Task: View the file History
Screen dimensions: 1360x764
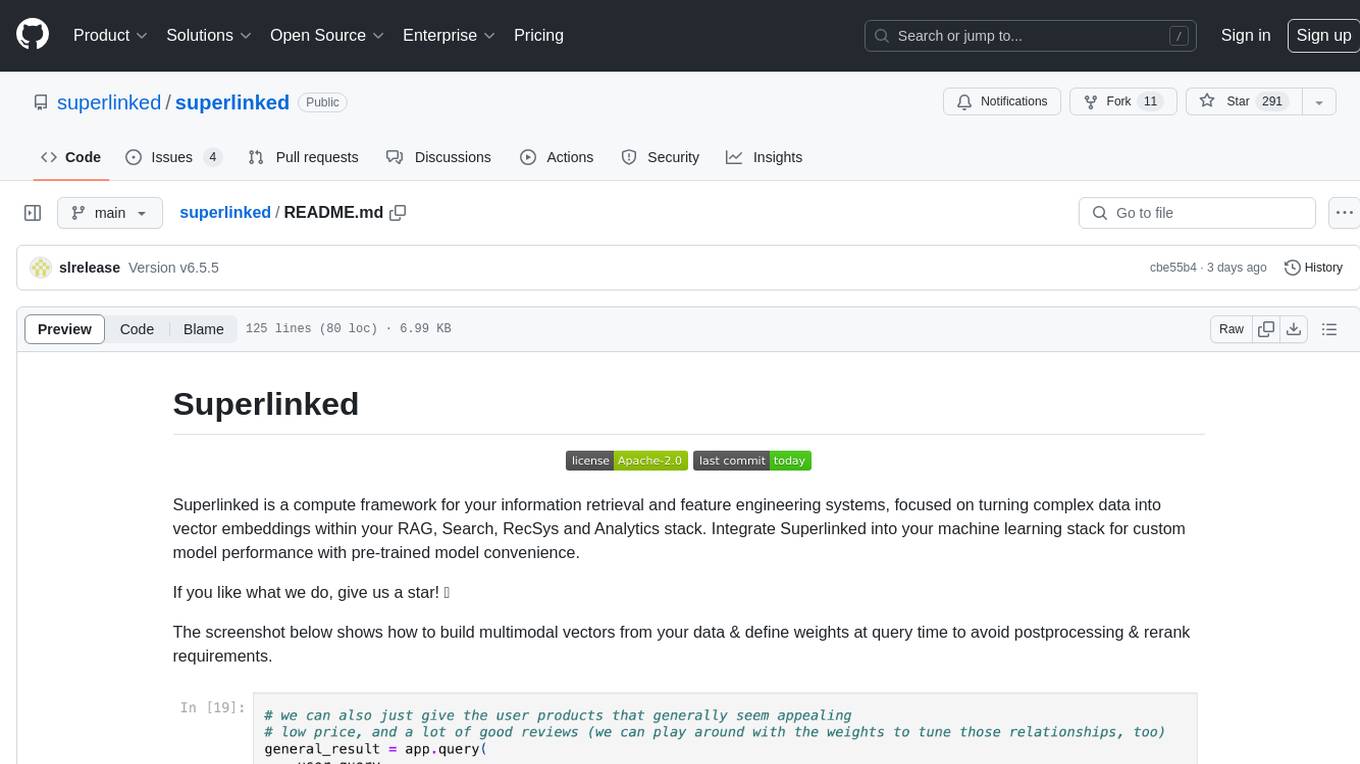Action: 1313,268
